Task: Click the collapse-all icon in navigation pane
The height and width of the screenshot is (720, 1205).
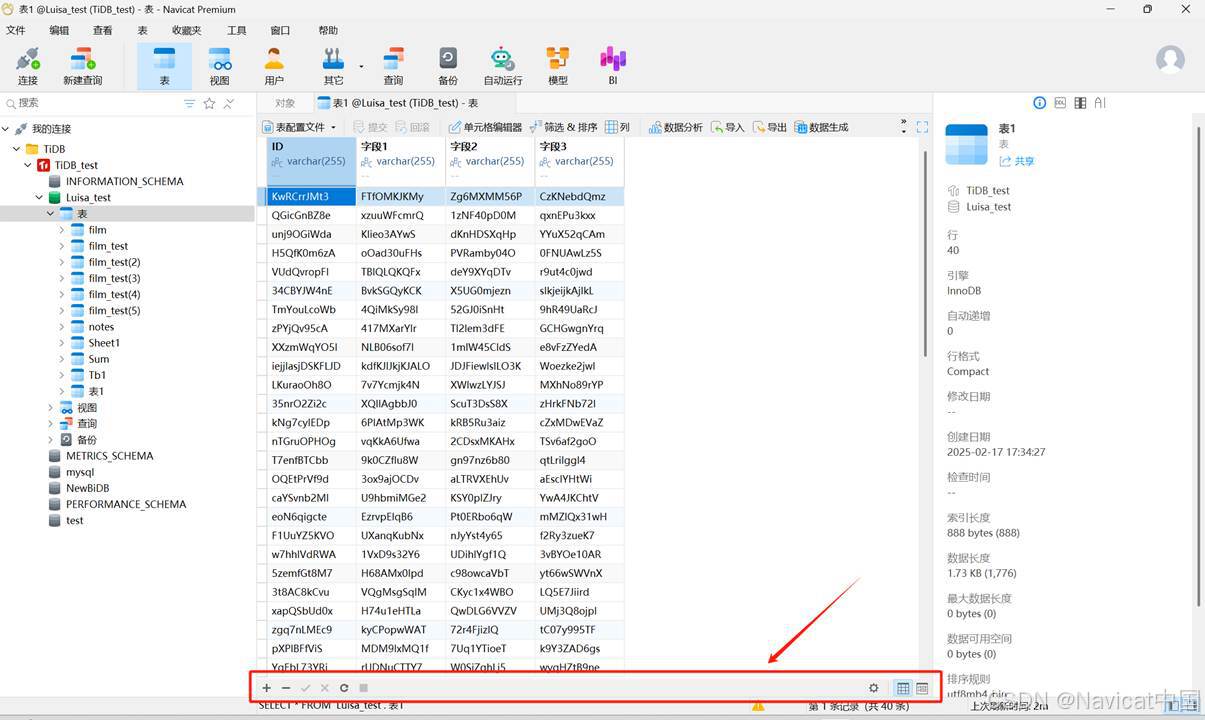Action: (x=229, y=103)
